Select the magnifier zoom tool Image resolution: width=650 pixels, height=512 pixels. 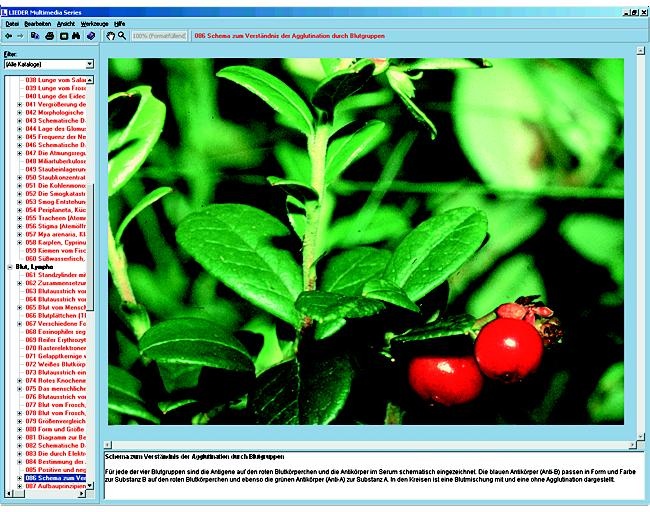pos(122,35)
